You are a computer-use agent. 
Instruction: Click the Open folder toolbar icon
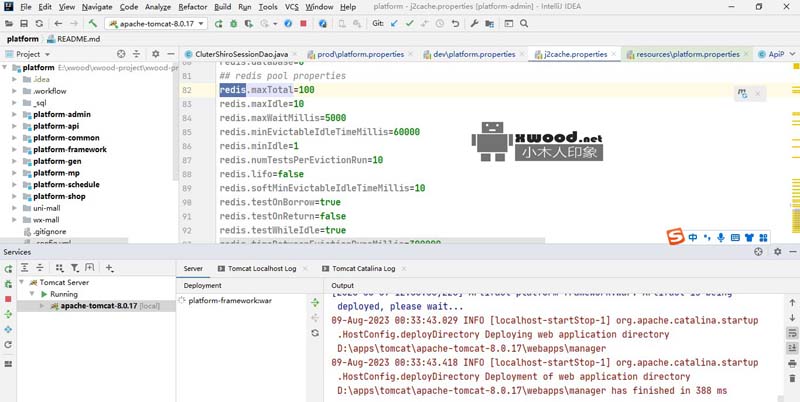[9, 23]
